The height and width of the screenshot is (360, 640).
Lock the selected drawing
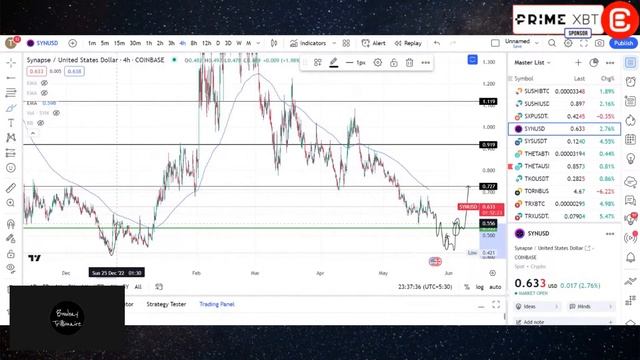393,62
